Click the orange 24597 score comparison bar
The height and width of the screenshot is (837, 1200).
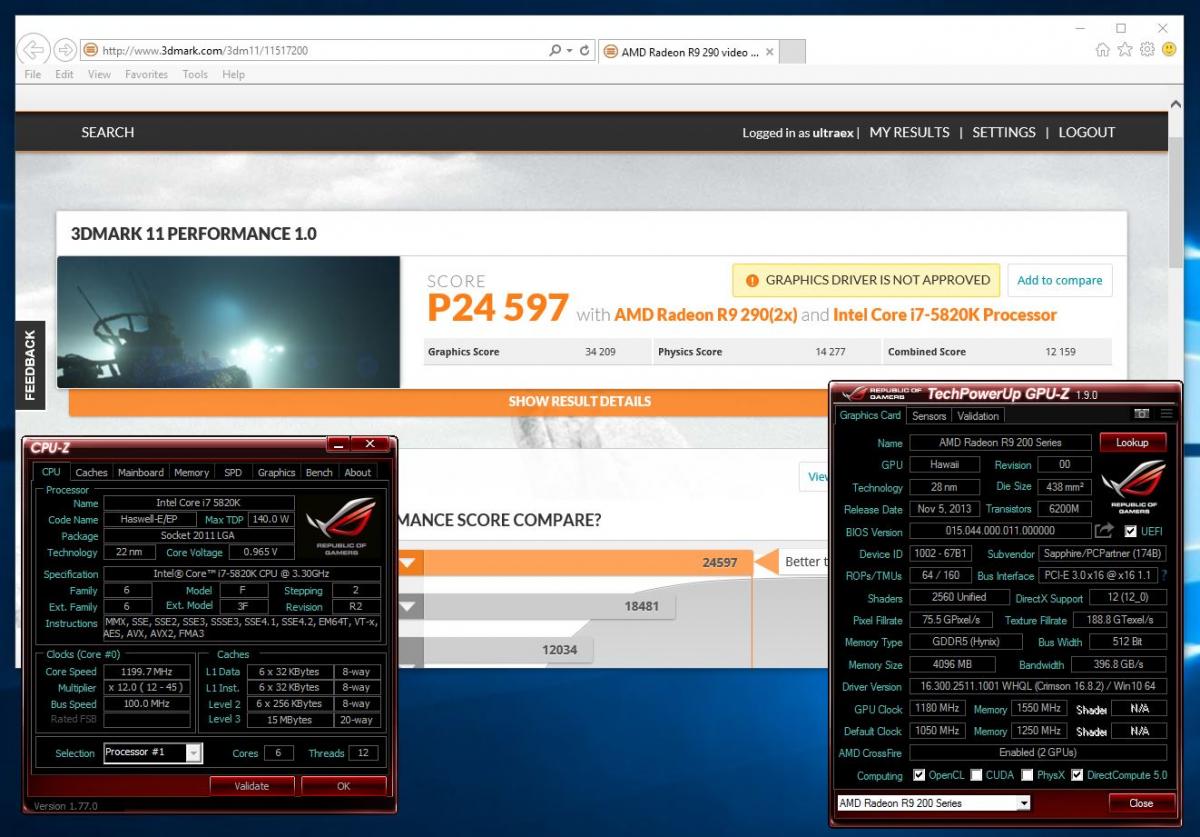575,563
